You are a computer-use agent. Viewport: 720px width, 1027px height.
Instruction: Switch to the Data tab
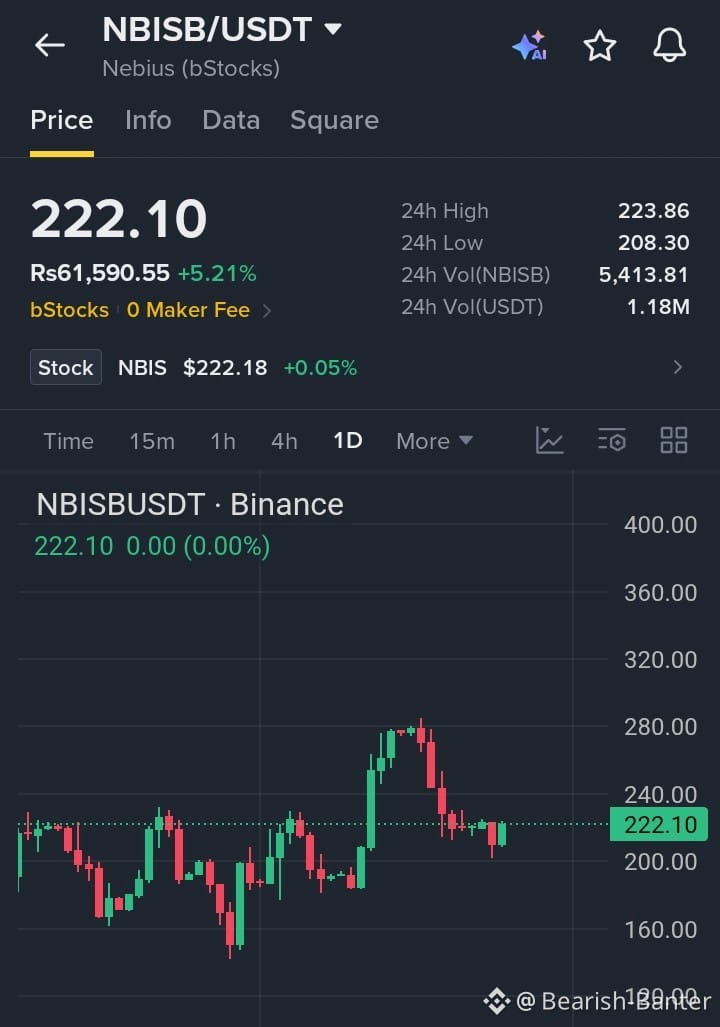click(x=231, y=121)
